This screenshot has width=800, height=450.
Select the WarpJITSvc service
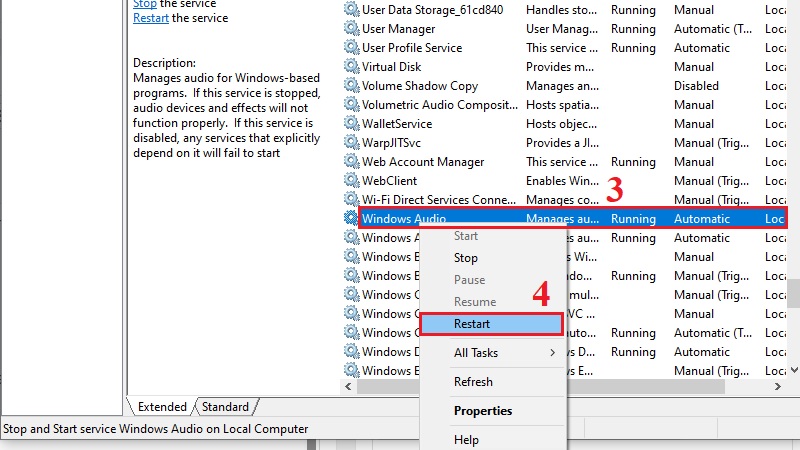391,142
